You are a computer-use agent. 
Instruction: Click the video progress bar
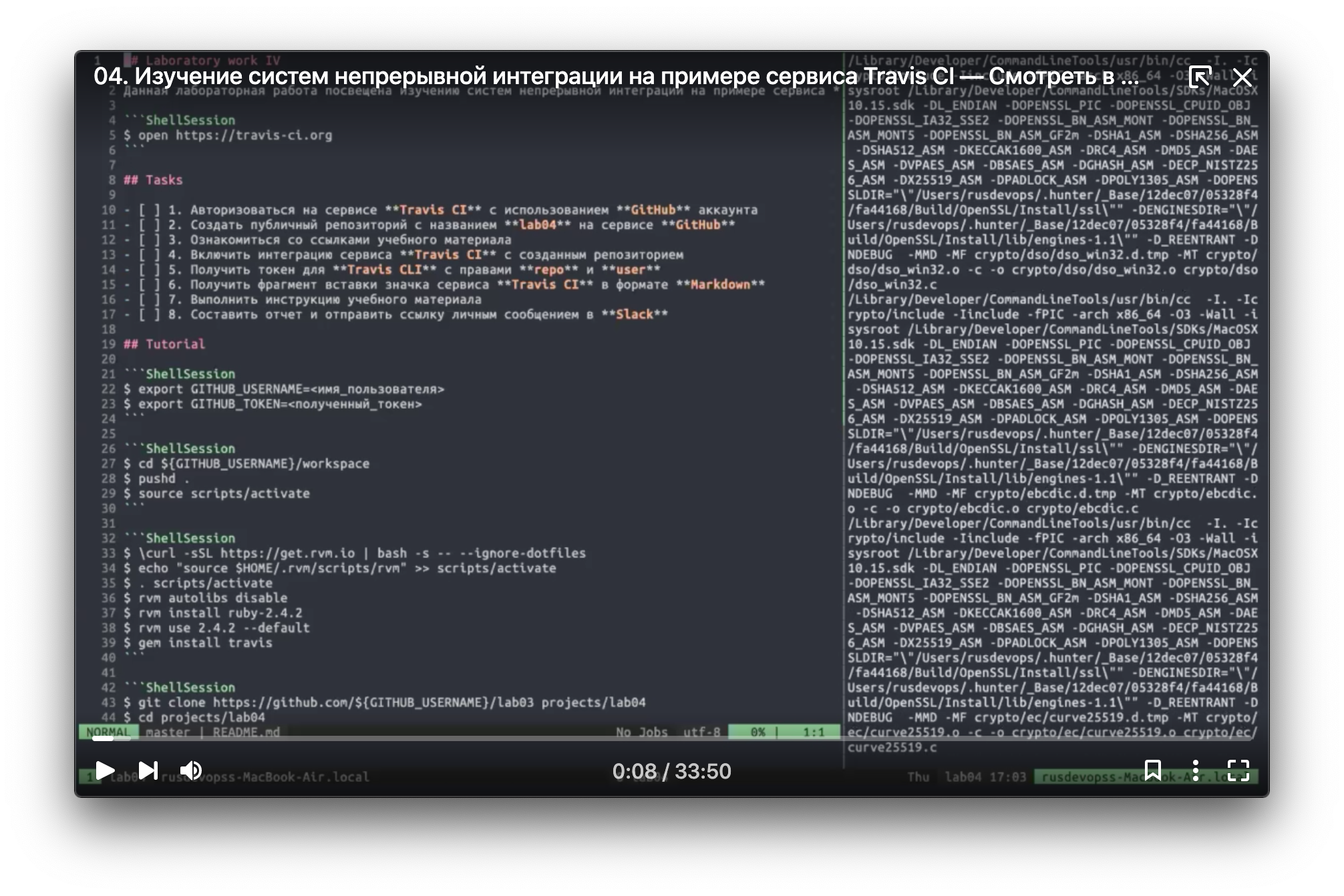click(671, 738)
